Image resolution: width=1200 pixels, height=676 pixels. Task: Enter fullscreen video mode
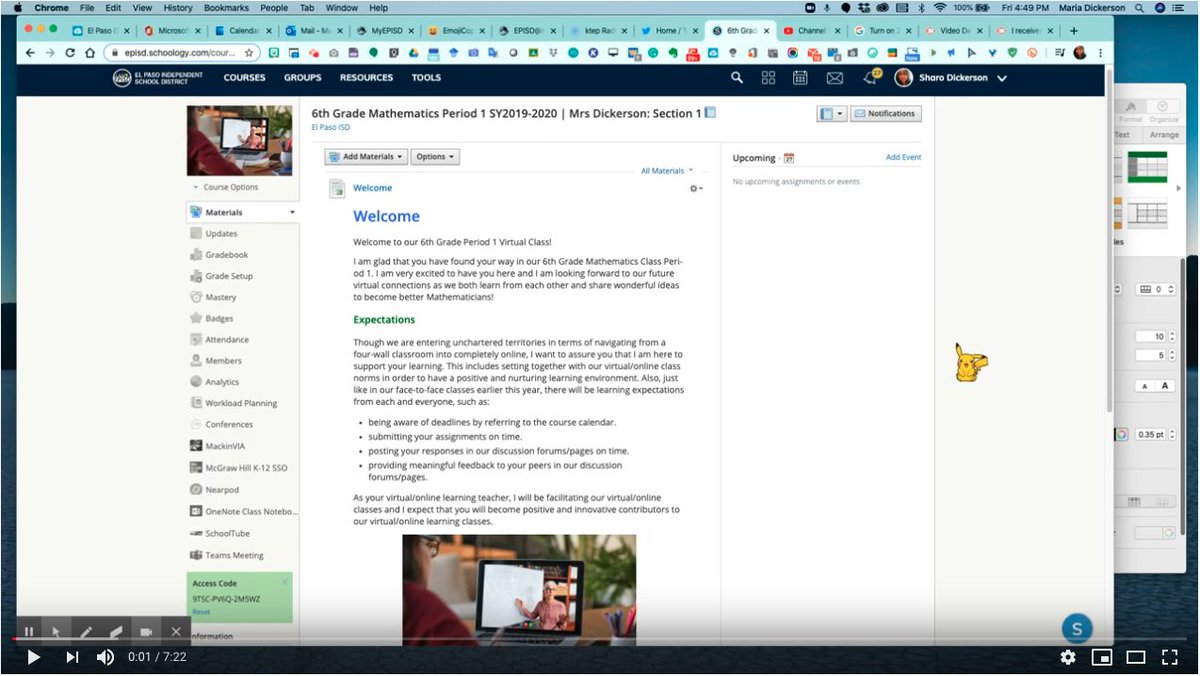point(1169,657)
